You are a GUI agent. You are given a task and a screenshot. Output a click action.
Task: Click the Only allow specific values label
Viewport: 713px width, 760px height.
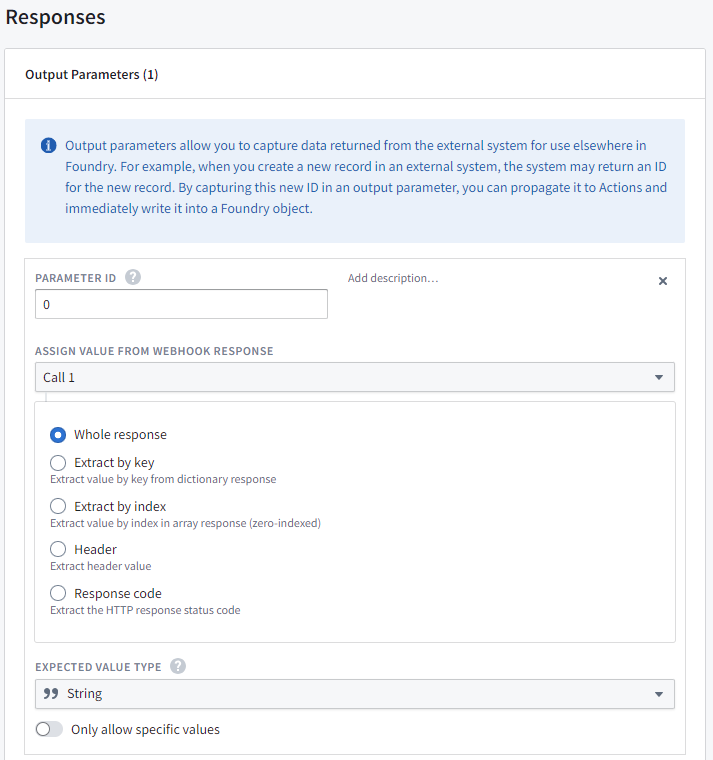pyautogui.click(x=145, y=729)
